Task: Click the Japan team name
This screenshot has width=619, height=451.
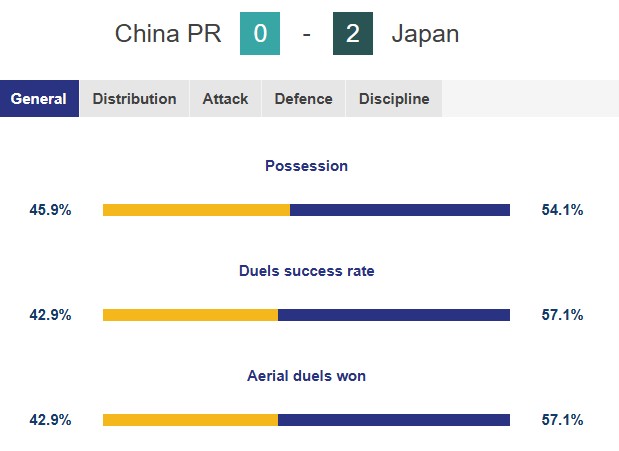Action: pyautogui.click(x=425, y=34)
